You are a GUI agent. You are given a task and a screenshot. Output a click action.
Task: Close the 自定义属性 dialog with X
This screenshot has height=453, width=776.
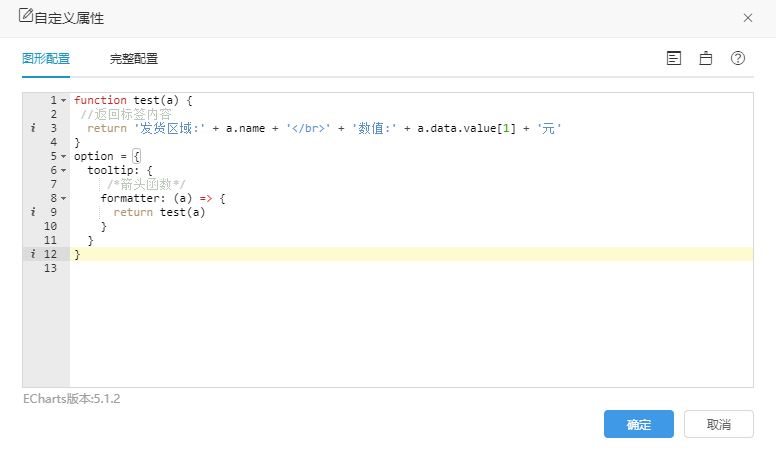748,18
